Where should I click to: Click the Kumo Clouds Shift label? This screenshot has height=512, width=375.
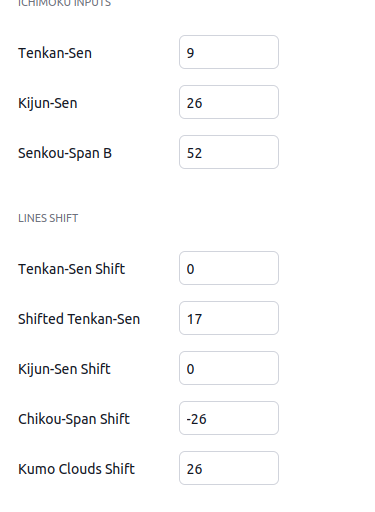pos(76,469)
